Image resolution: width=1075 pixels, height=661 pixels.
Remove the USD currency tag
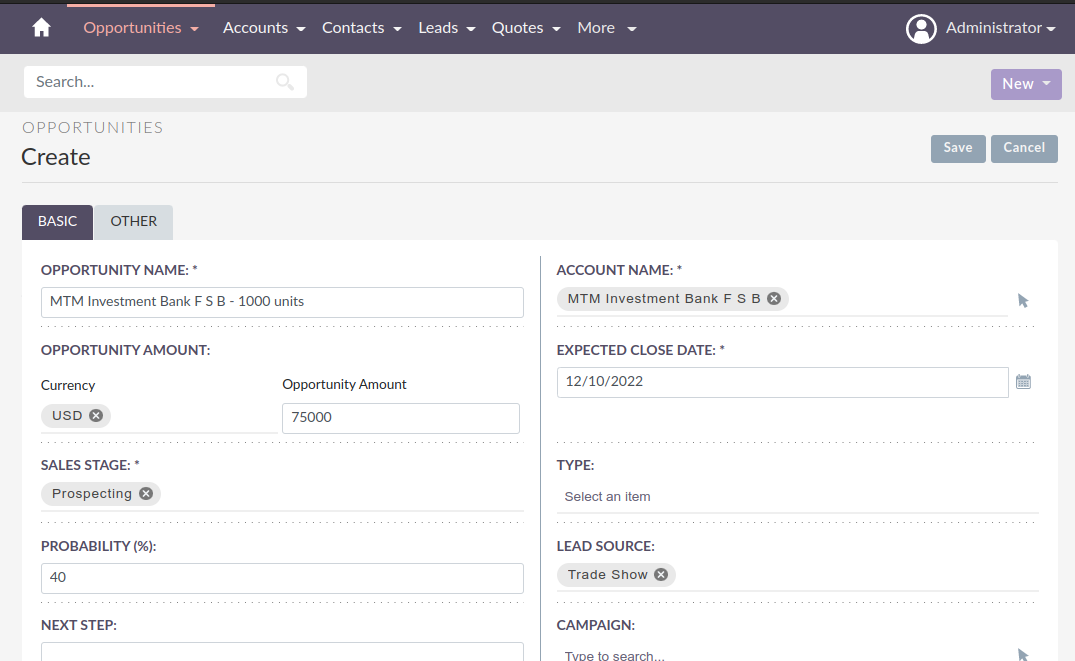click(x=96, y=415)
